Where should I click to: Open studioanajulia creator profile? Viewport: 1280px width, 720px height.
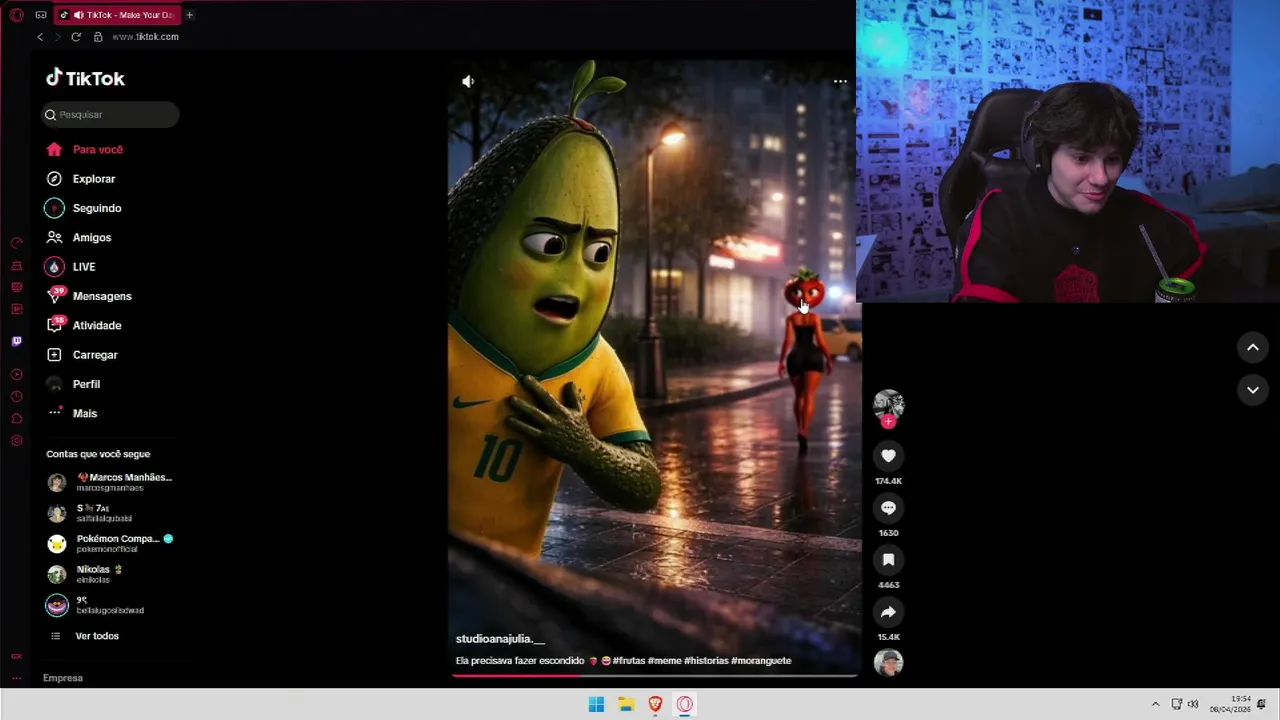click(500, 639)
